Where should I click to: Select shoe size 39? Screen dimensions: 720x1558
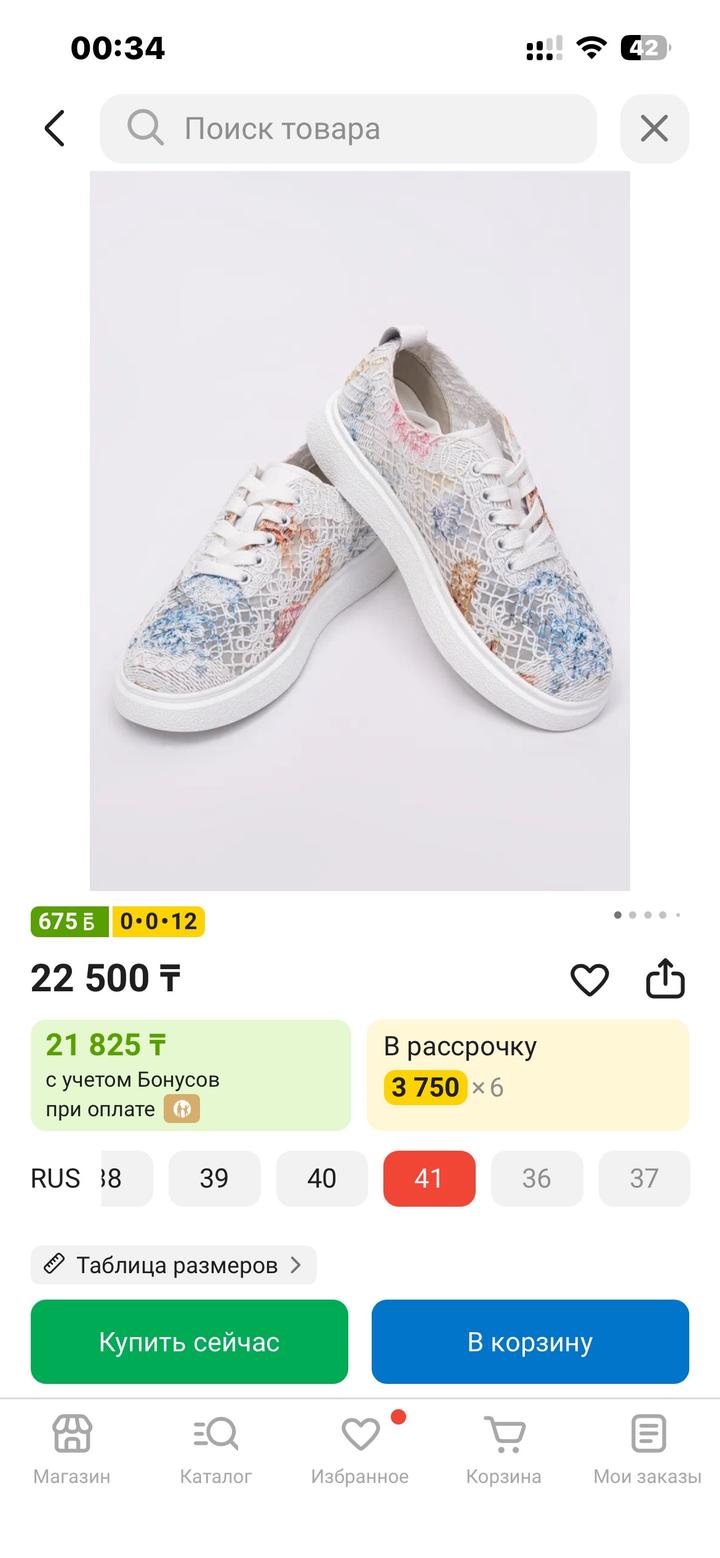pos(214,1178)
